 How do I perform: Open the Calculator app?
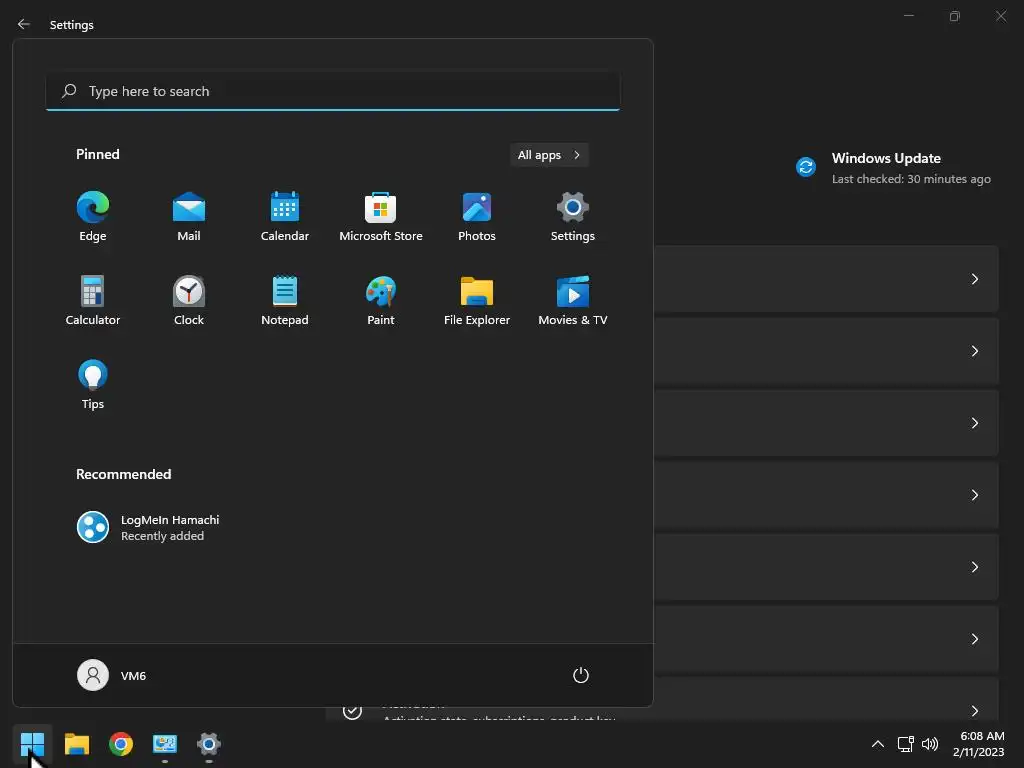point(93,301)
